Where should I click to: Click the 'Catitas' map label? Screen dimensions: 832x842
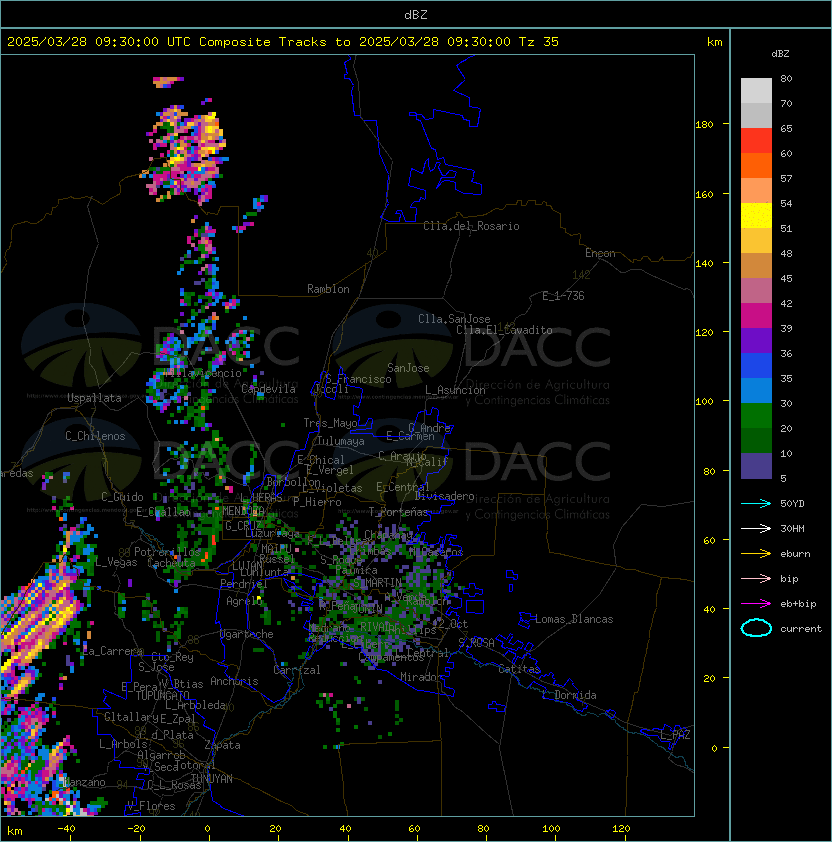pyautogui.click(x=519, y=669)
